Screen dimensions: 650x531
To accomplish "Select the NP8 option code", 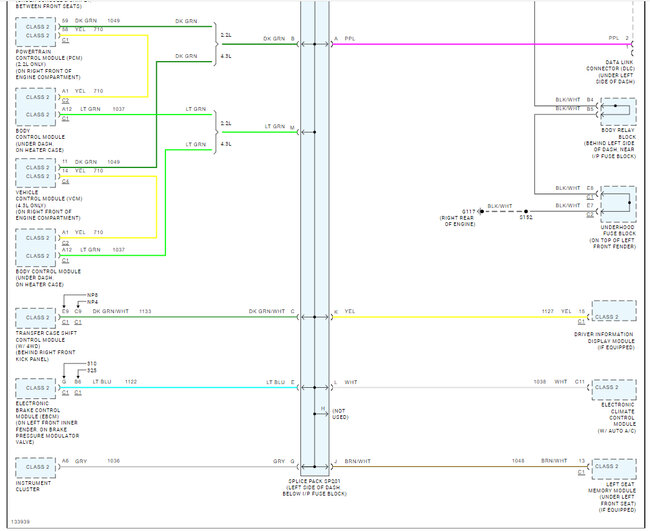I will point(92,295).
